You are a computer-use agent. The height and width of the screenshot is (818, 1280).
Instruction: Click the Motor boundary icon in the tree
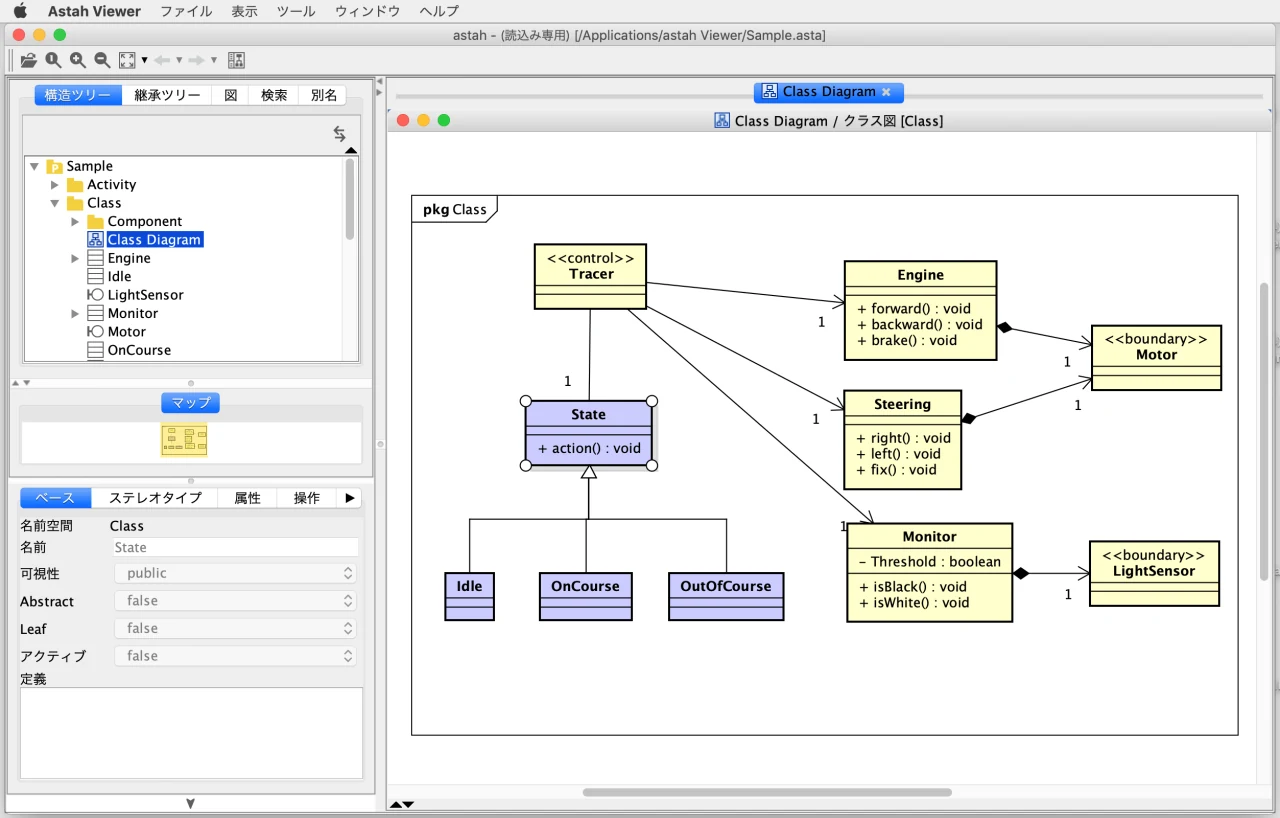coord(96,332)
